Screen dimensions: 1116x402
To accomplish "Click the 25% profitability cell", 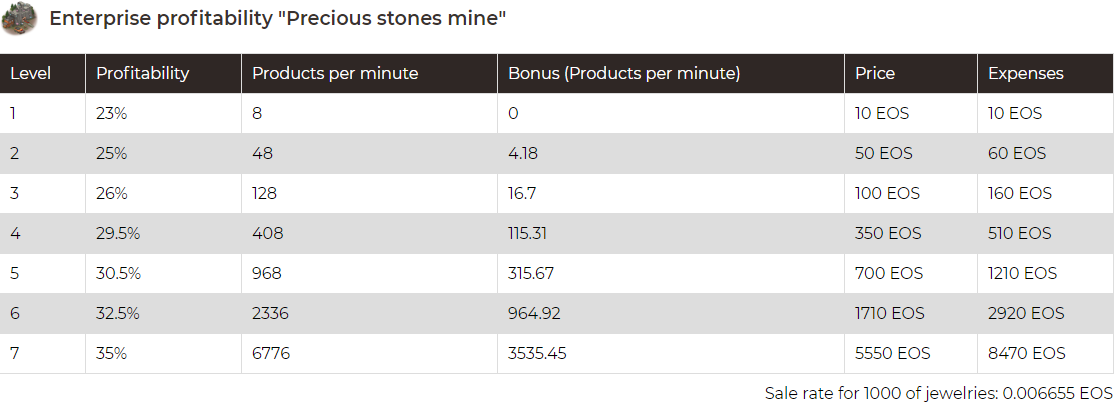I will [111, 153].
